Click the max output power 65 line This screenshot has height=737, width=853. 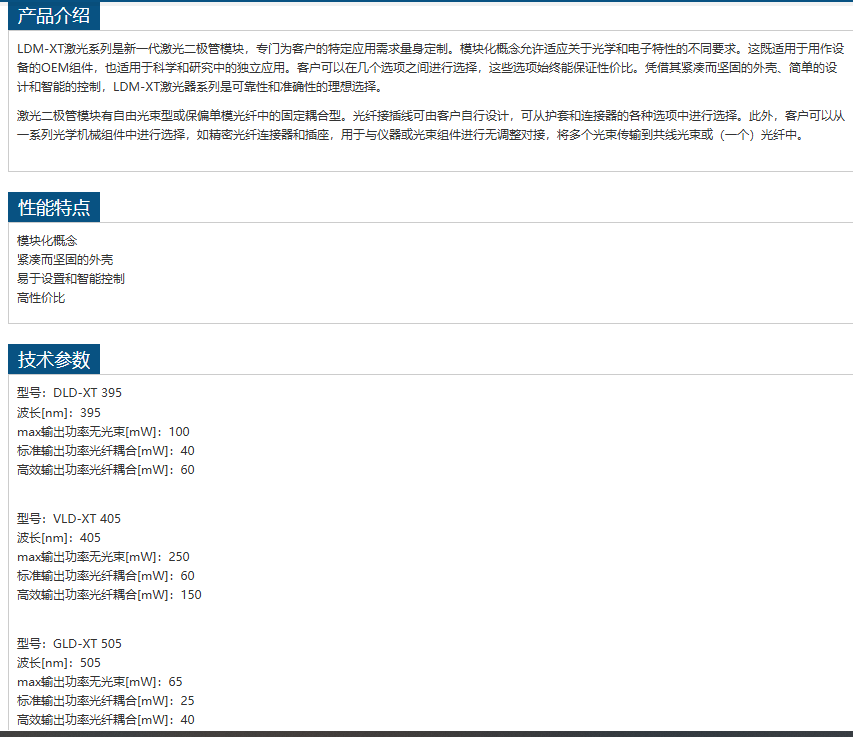100,682
